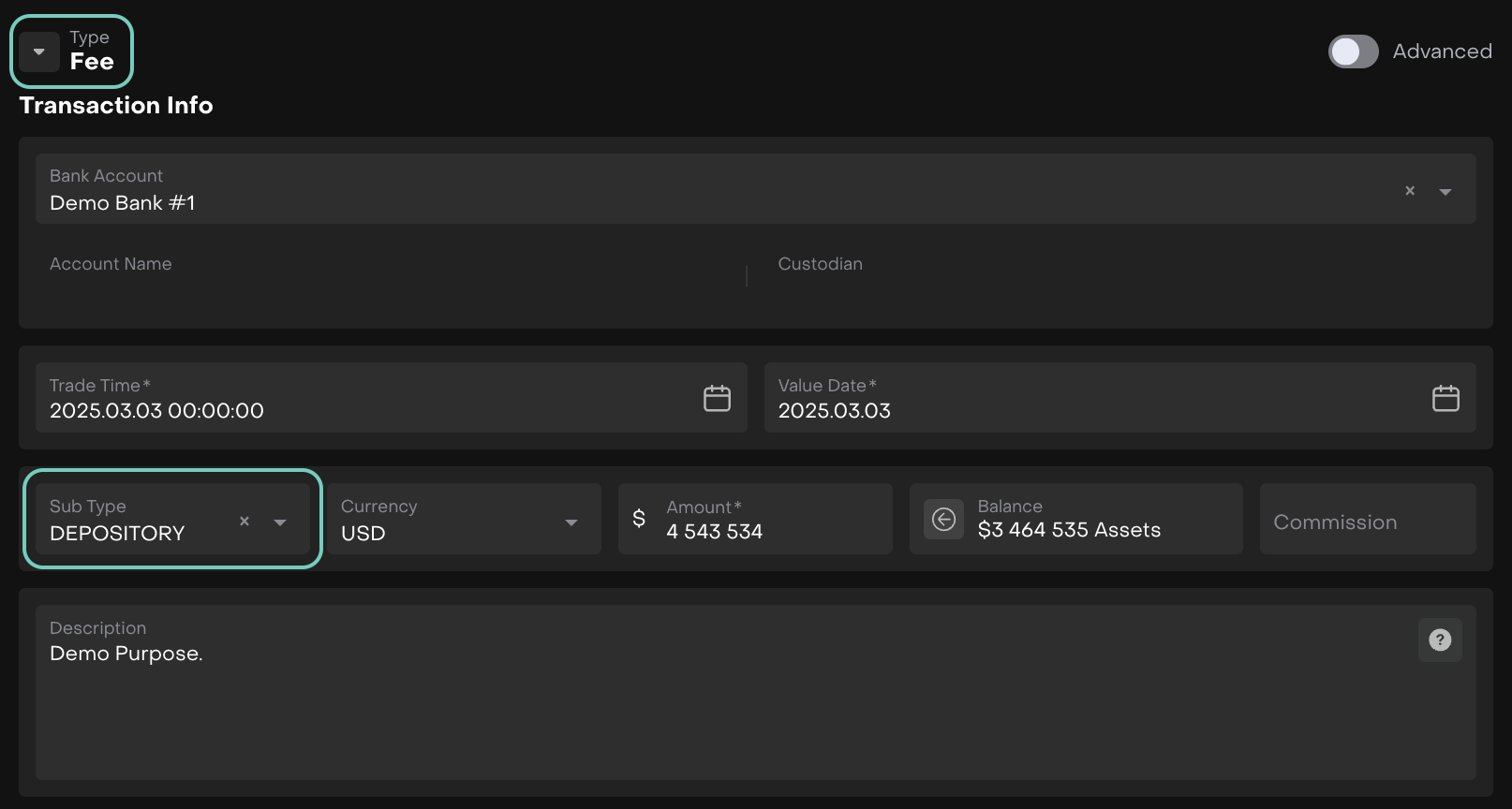This screenshot has width=1512, height=809.
Task: Click the Amount input field
Action: [768, 531]
